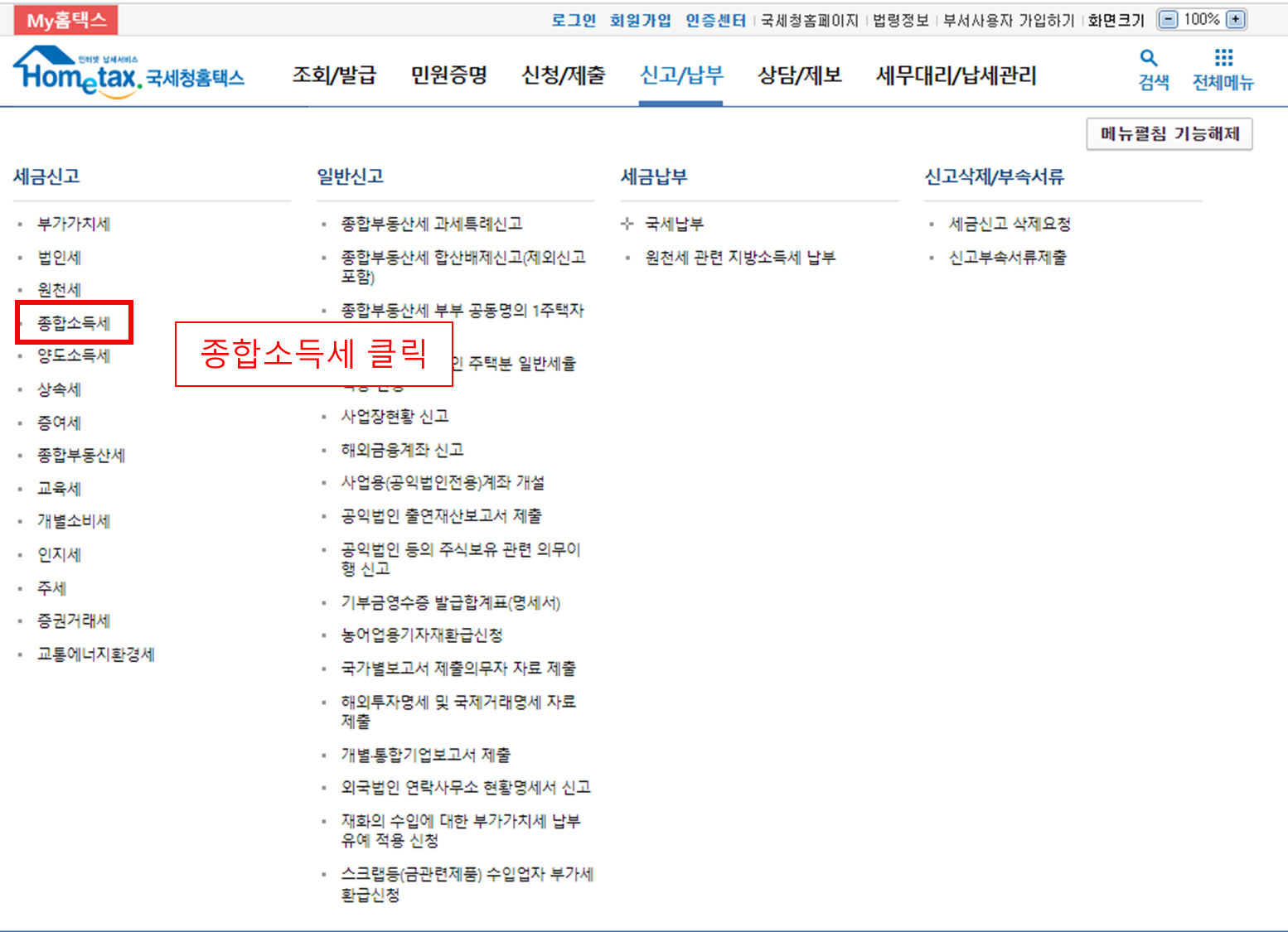
Task: Click 원천세 관련 지방소득세 납부
Action: 739,257
